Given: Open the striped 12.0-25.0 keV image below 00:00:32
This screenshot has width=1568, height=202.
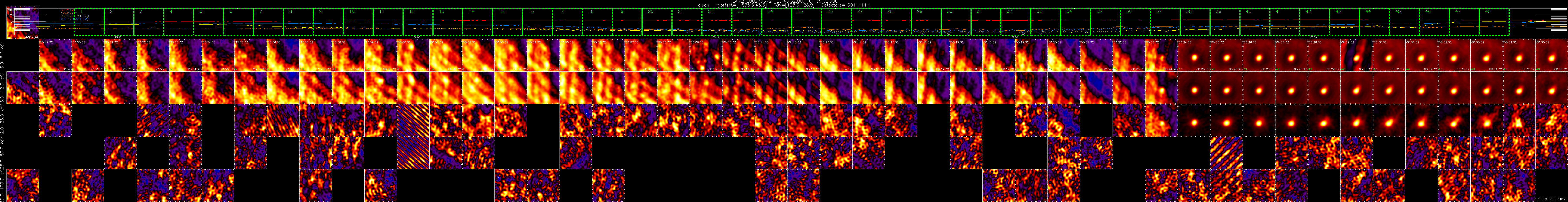Looking at the screenshot, I should tap(413, 121).
